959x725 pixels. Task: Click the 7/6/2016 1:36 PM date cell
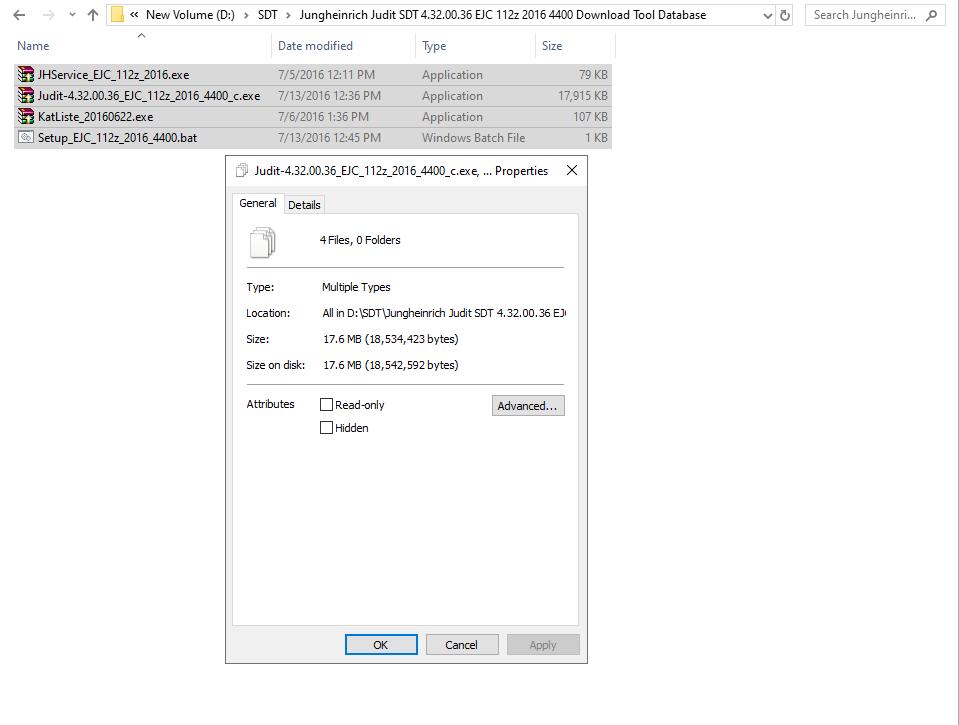pyautogui.click(x=323, y=116)
